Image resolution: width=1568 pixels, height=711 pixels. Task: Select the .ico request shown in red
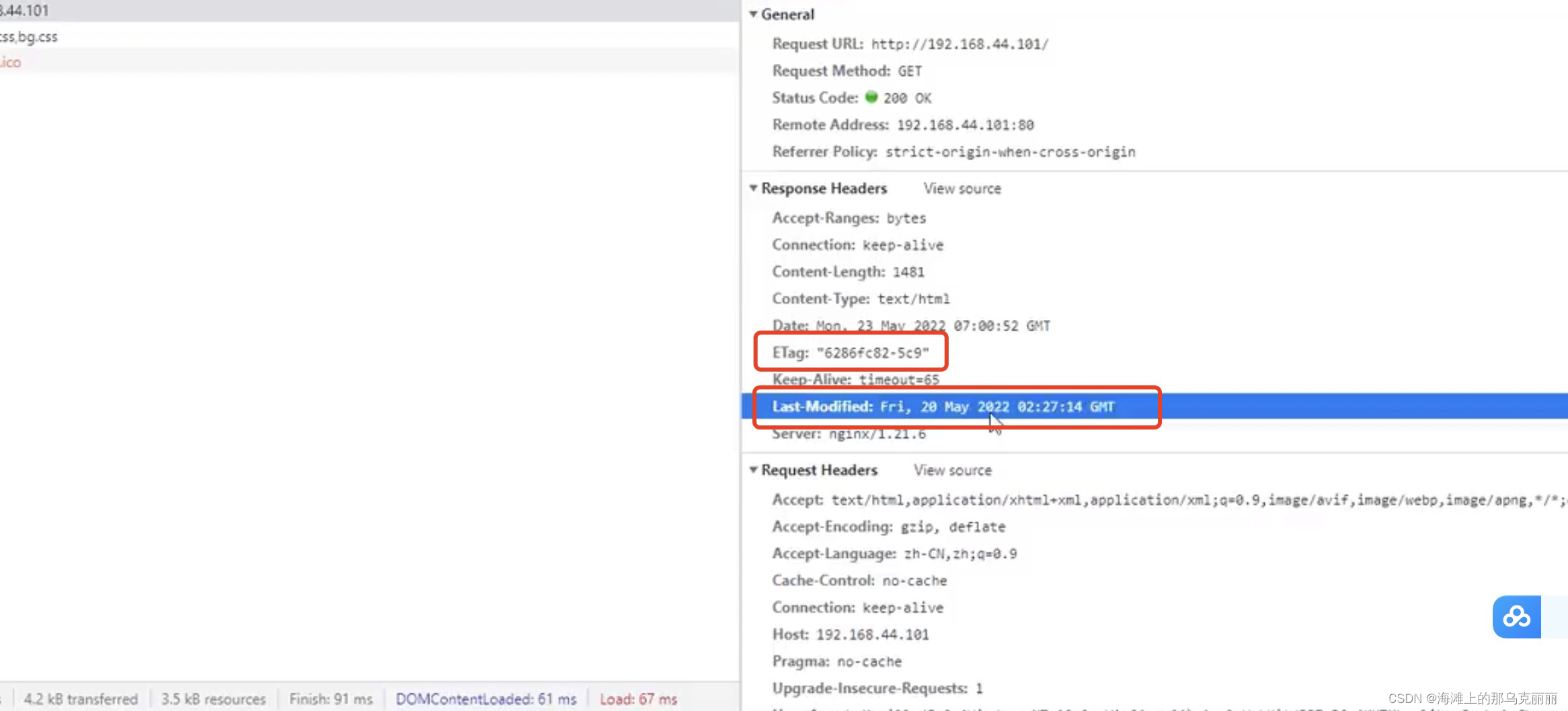tap(11, 62)
